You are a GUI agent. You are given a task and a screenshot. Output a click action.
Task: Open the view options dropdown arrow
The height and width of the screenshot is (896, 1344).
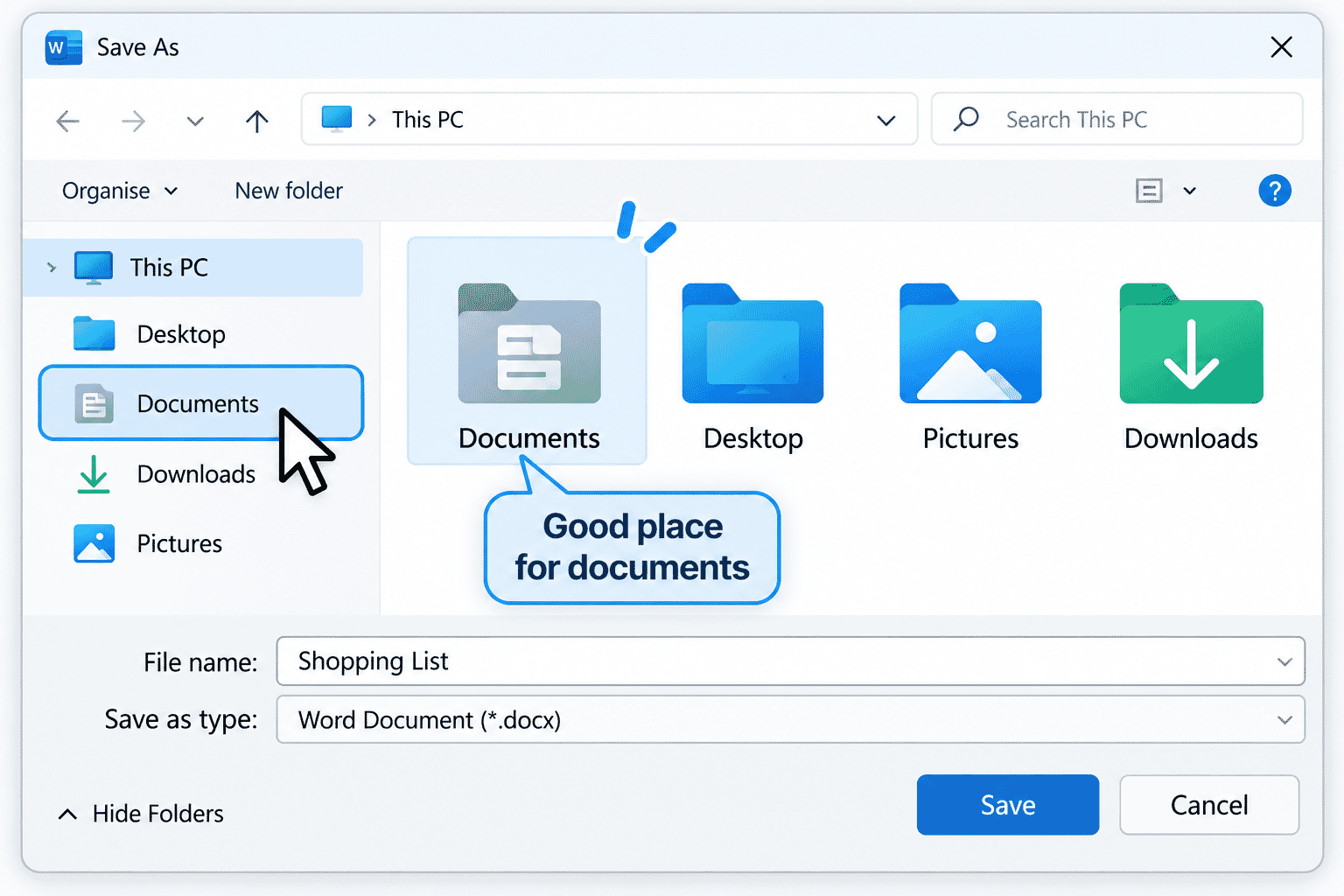(1190, 191)
